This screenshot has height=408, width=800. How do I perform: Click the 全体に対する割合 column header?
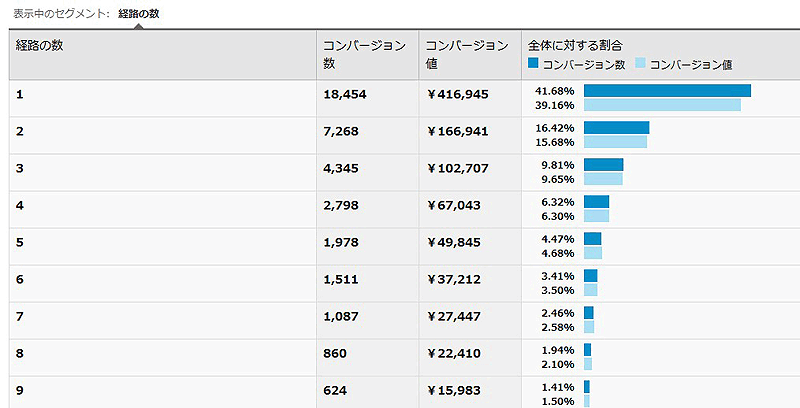pyautogui.click(x=575, y=46)
